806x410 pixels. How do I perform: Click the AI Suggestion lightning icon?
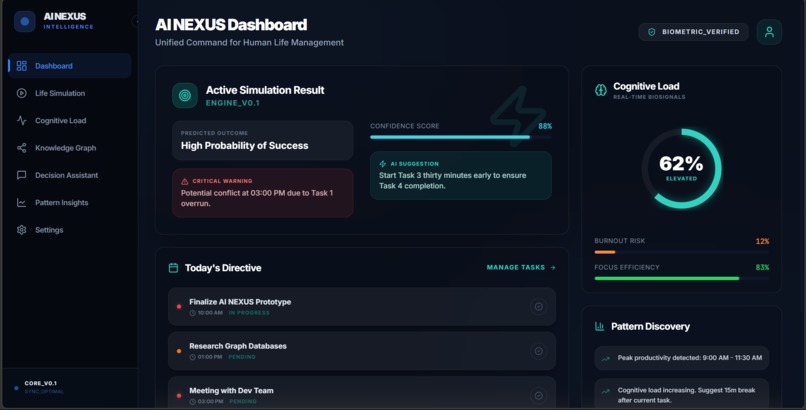click(x=382, y=164)
